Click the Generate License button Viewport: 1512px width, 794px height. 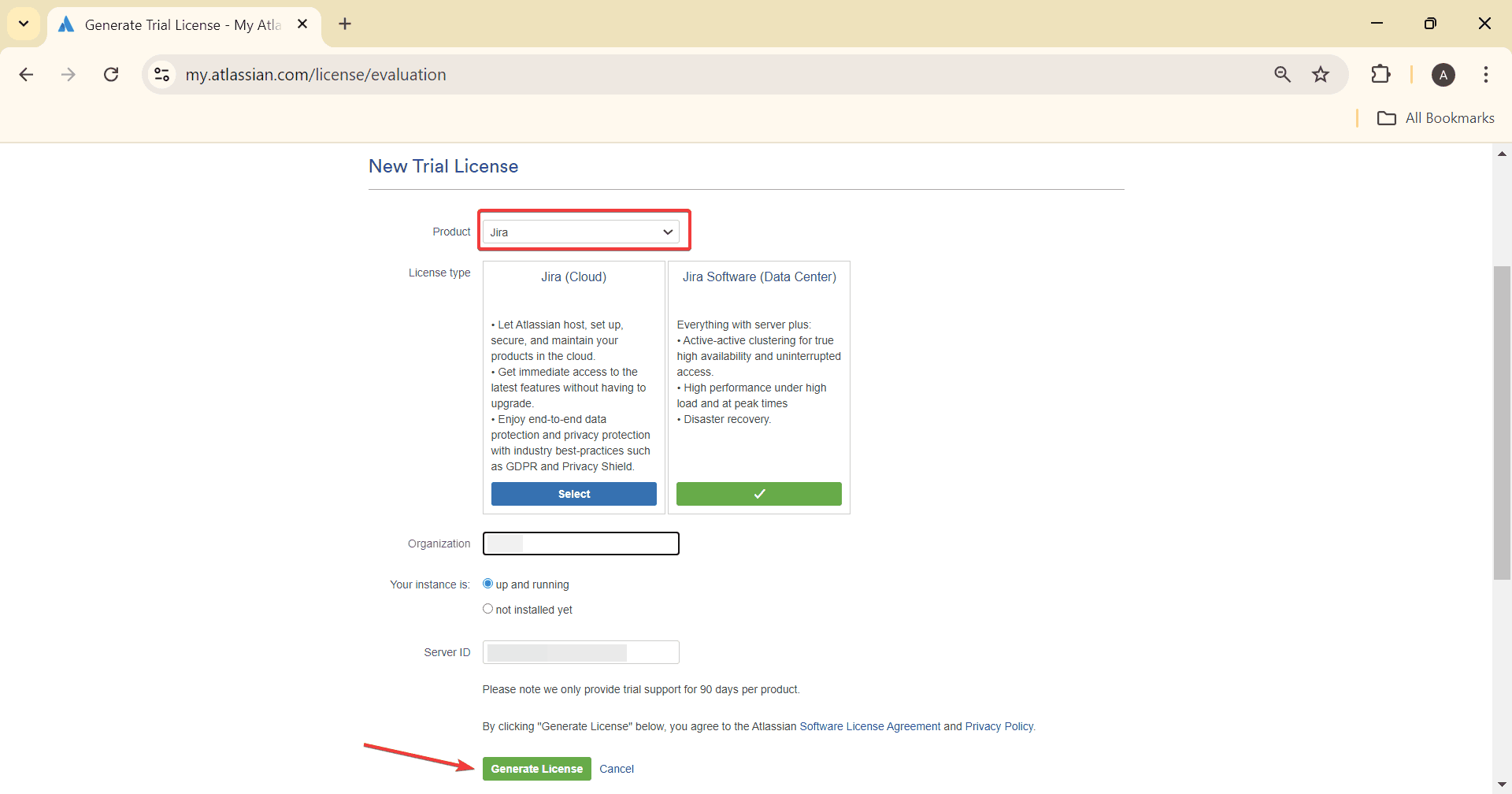click(x=537, y=769)
